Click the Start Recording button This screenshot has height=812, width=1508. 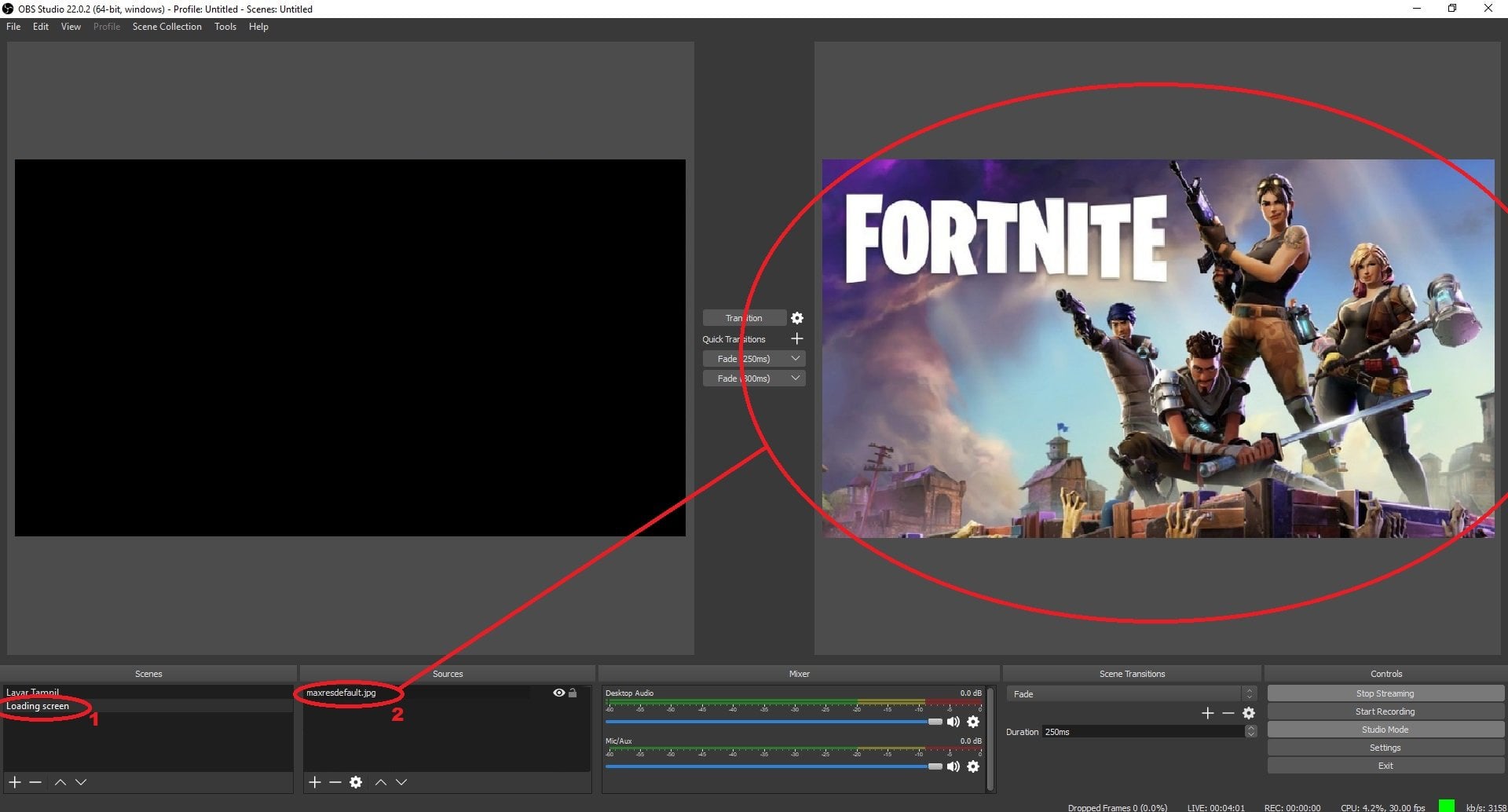(1385, 711)
